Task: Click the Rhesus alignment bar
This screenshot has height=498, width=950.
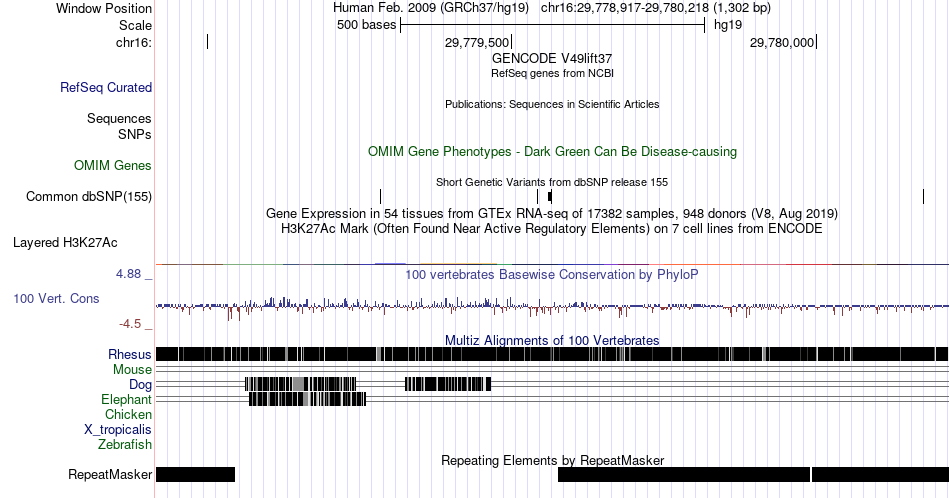Action: pyautogui.click(x=552, y=354)
